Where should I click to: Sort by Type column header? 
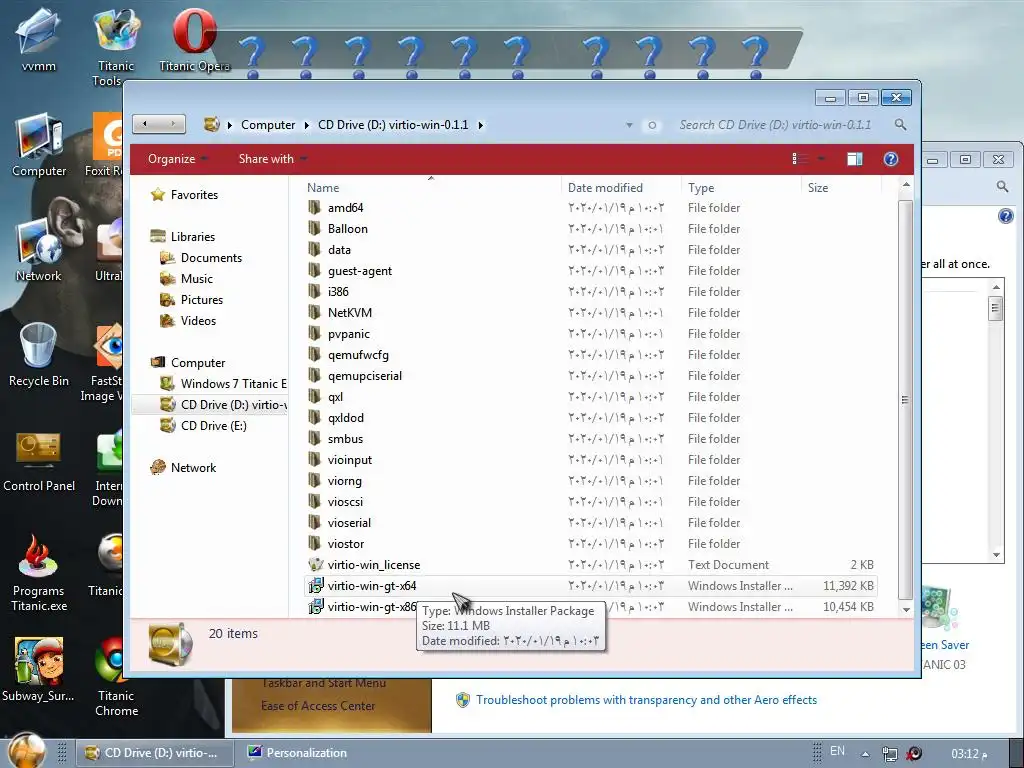click(741, 187)
